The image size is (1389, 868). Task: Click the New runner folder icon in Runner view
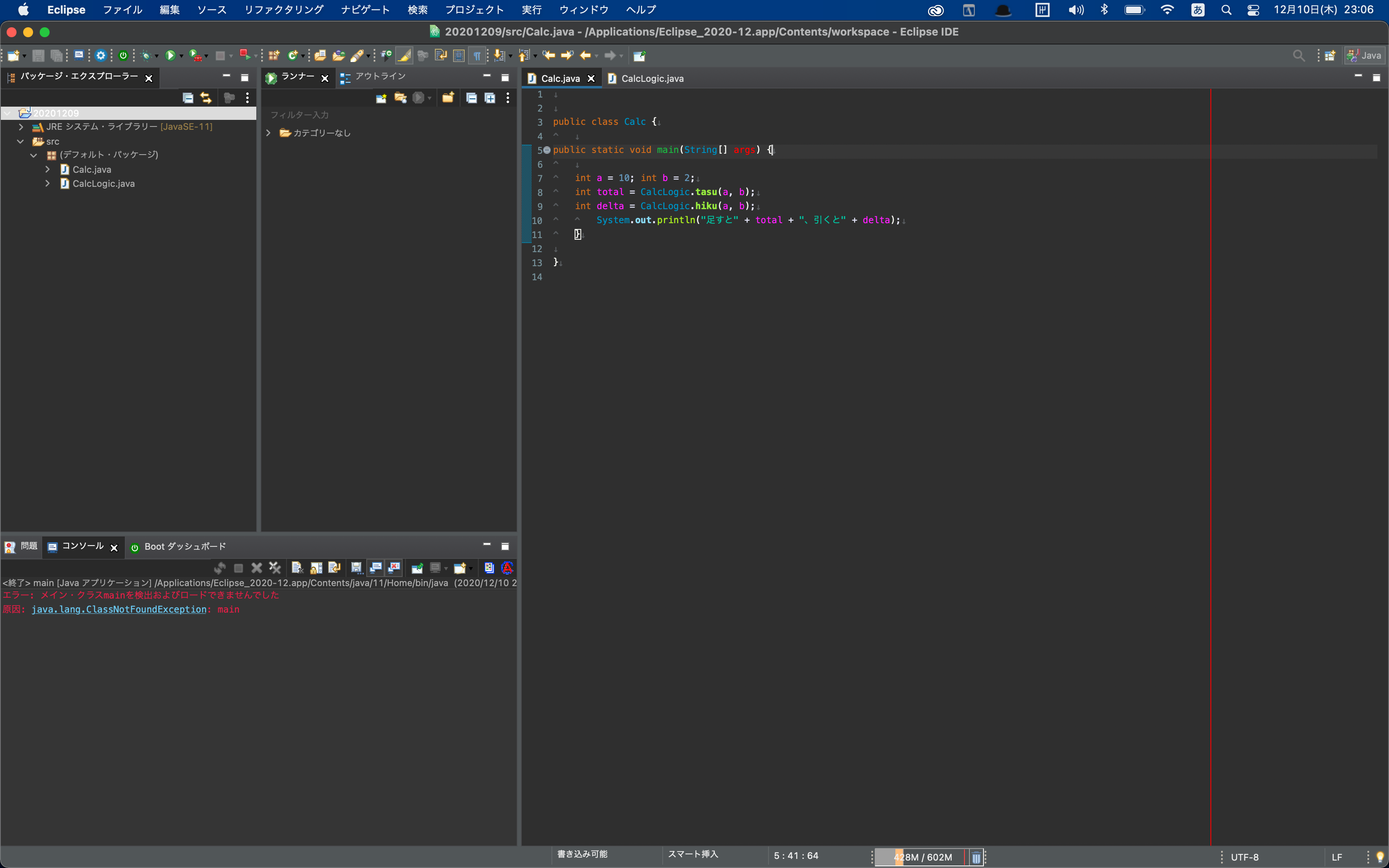(x=448, y=98)
